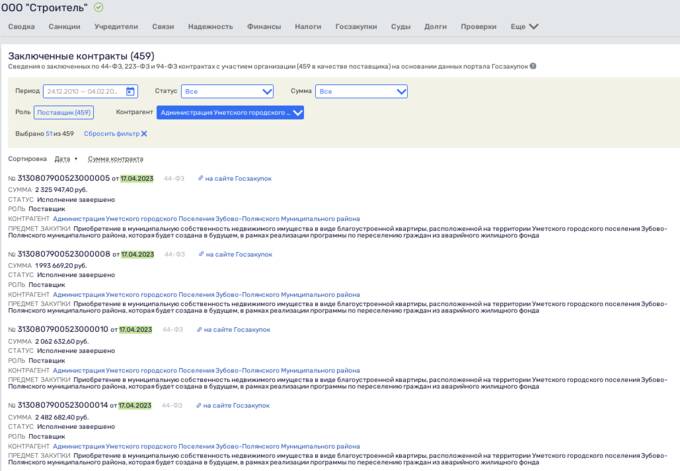Click link icon for contract 3130807900523000008

201,254
